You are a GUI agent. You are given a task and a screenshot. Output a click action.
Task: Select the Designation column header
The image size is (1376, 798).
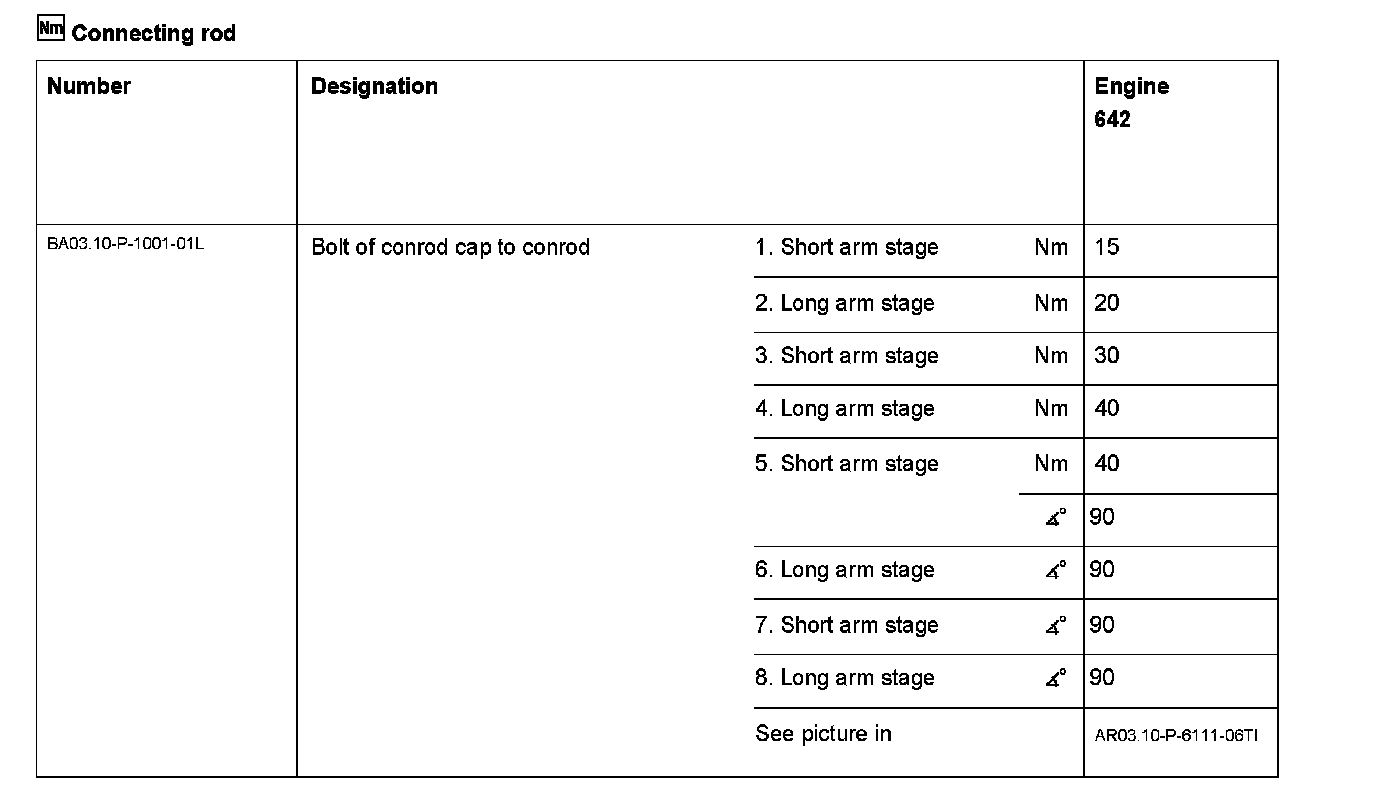[x=374, y=86]
